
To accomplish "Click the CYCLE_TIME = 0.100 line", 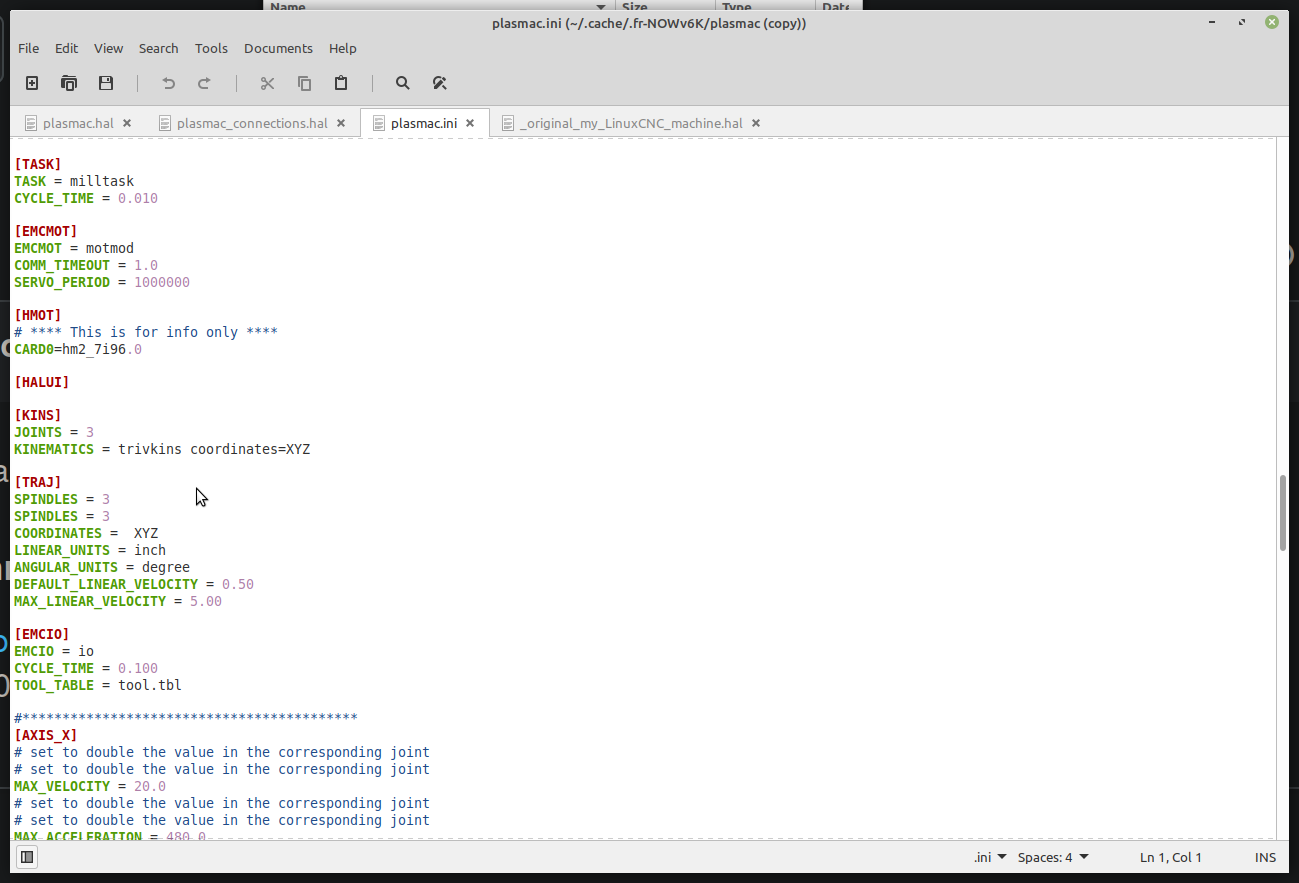I will pos(86,668).
